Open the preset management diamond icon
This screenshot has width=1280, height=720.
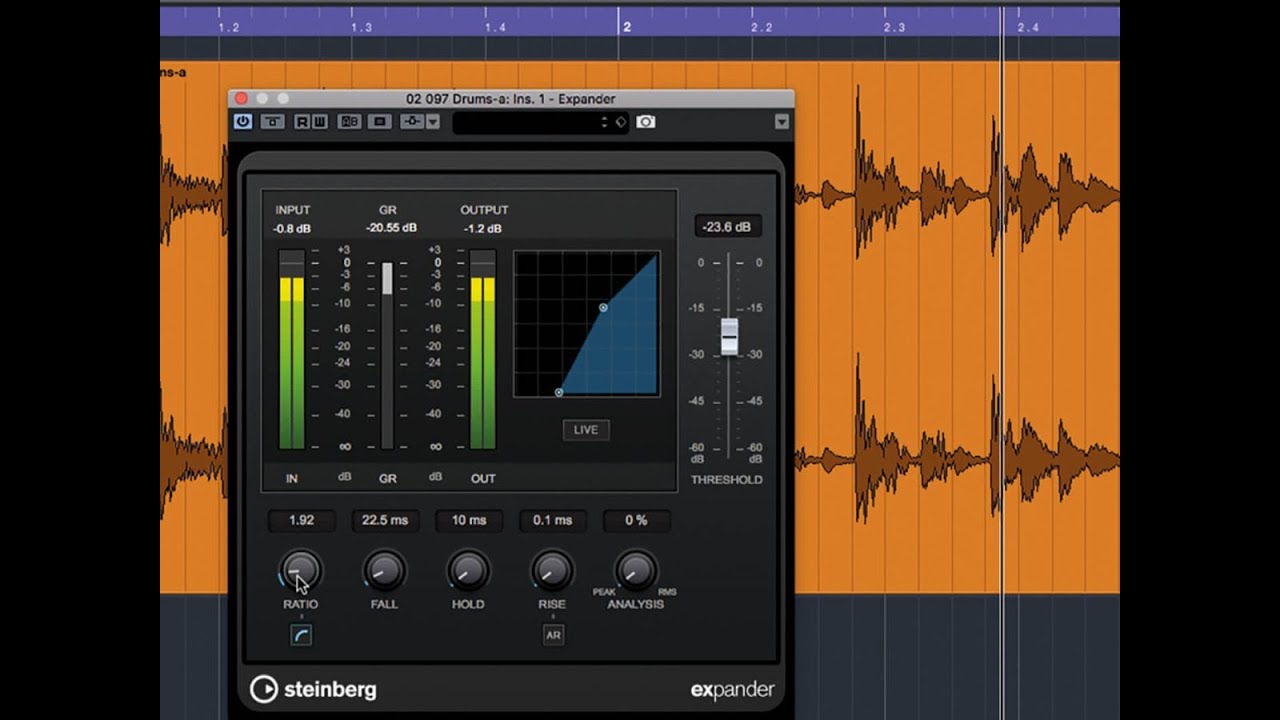620,122
